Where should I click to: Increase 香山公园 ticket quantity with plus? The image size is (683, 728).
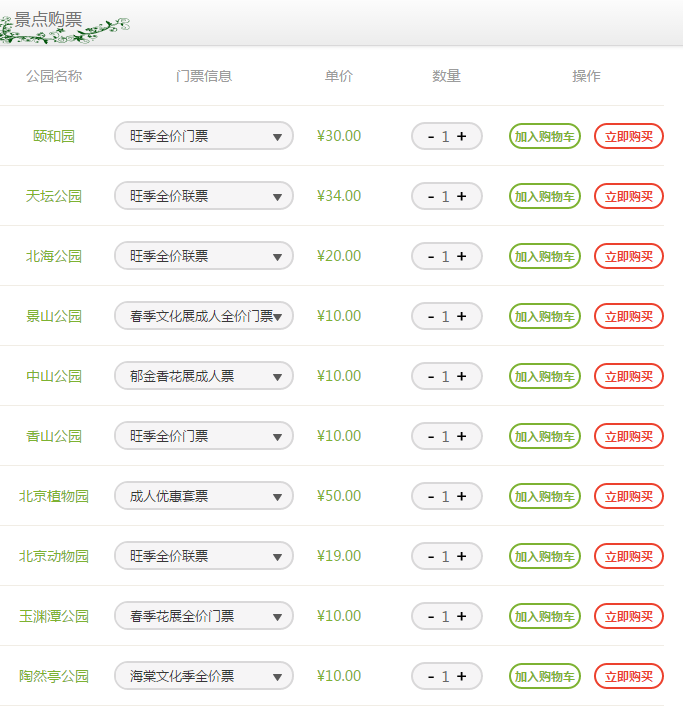462,436
